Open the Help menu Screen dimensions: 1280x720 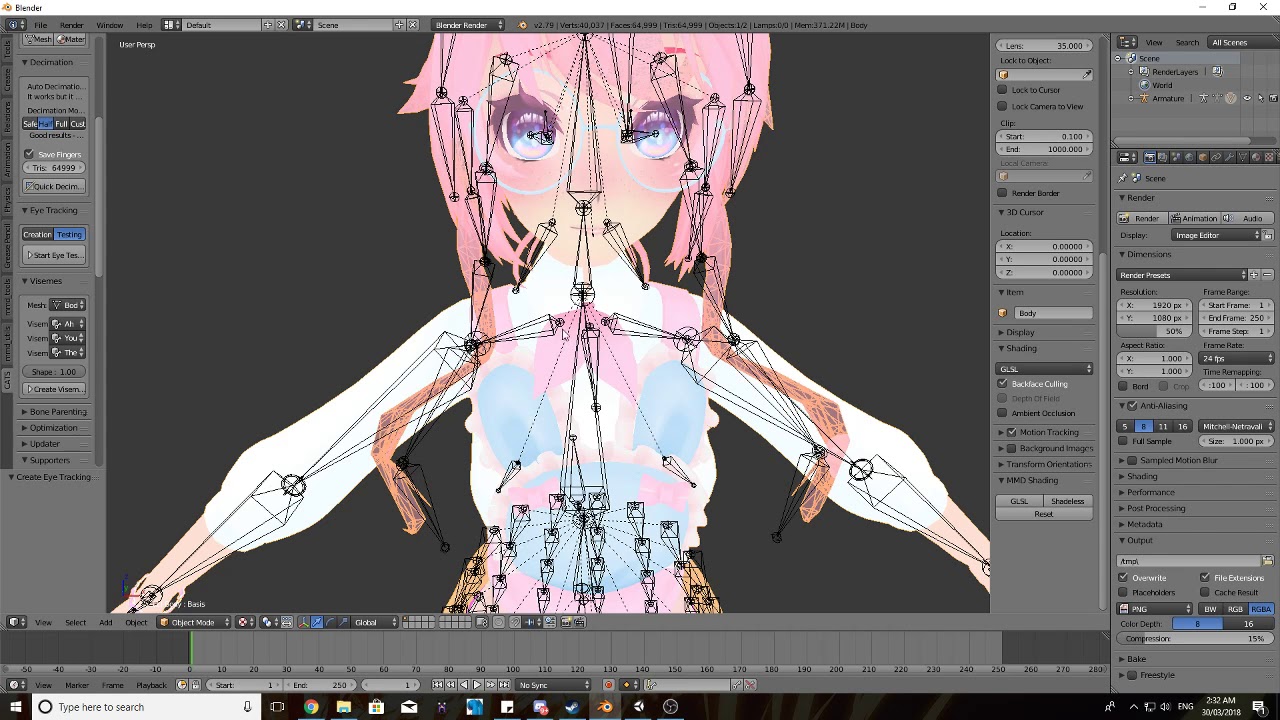click(x=144, y=24)
